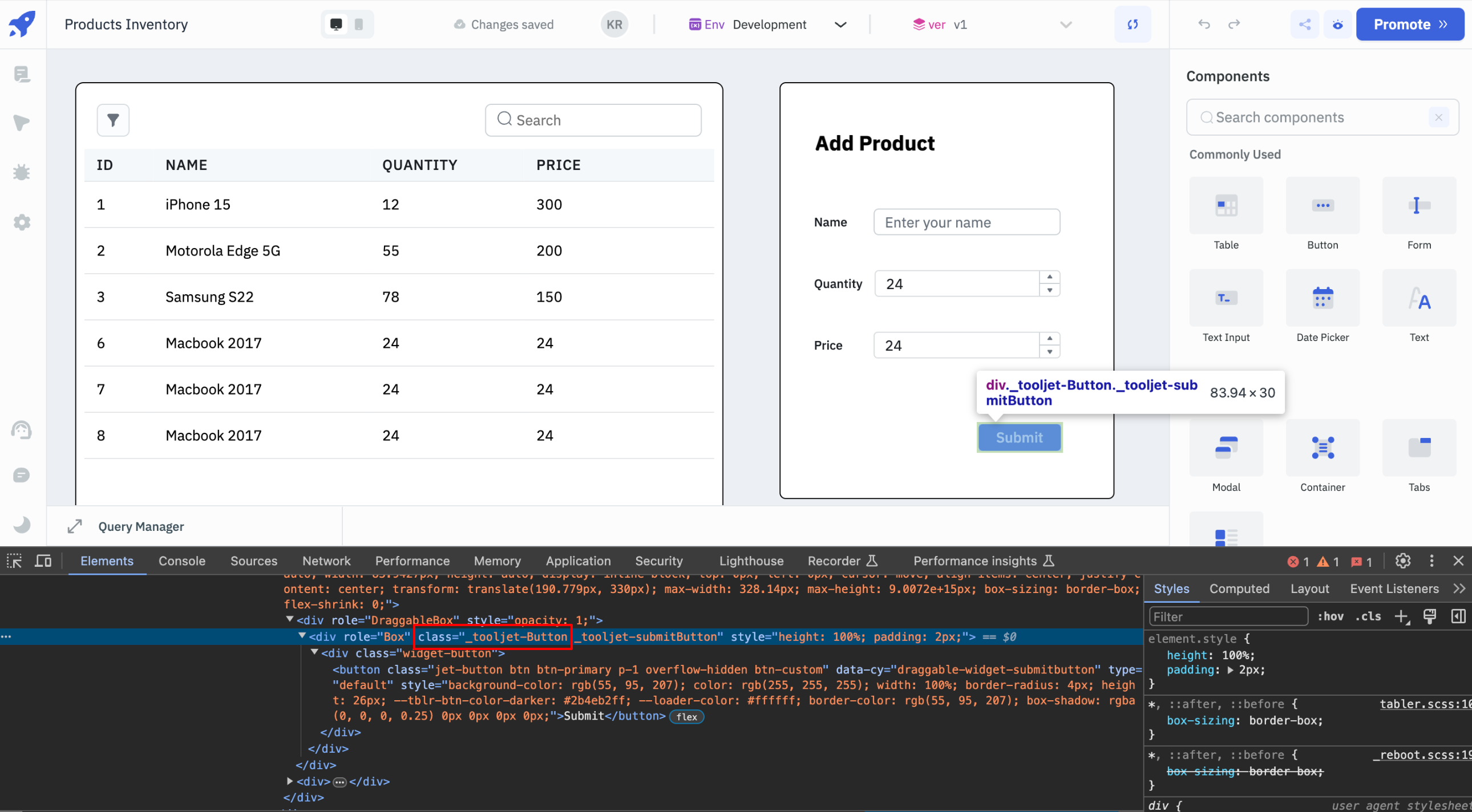Open the debugger bug icon in sidebar
The height and width of the screenshot is (812, 1472).
(x=22, y=172)
